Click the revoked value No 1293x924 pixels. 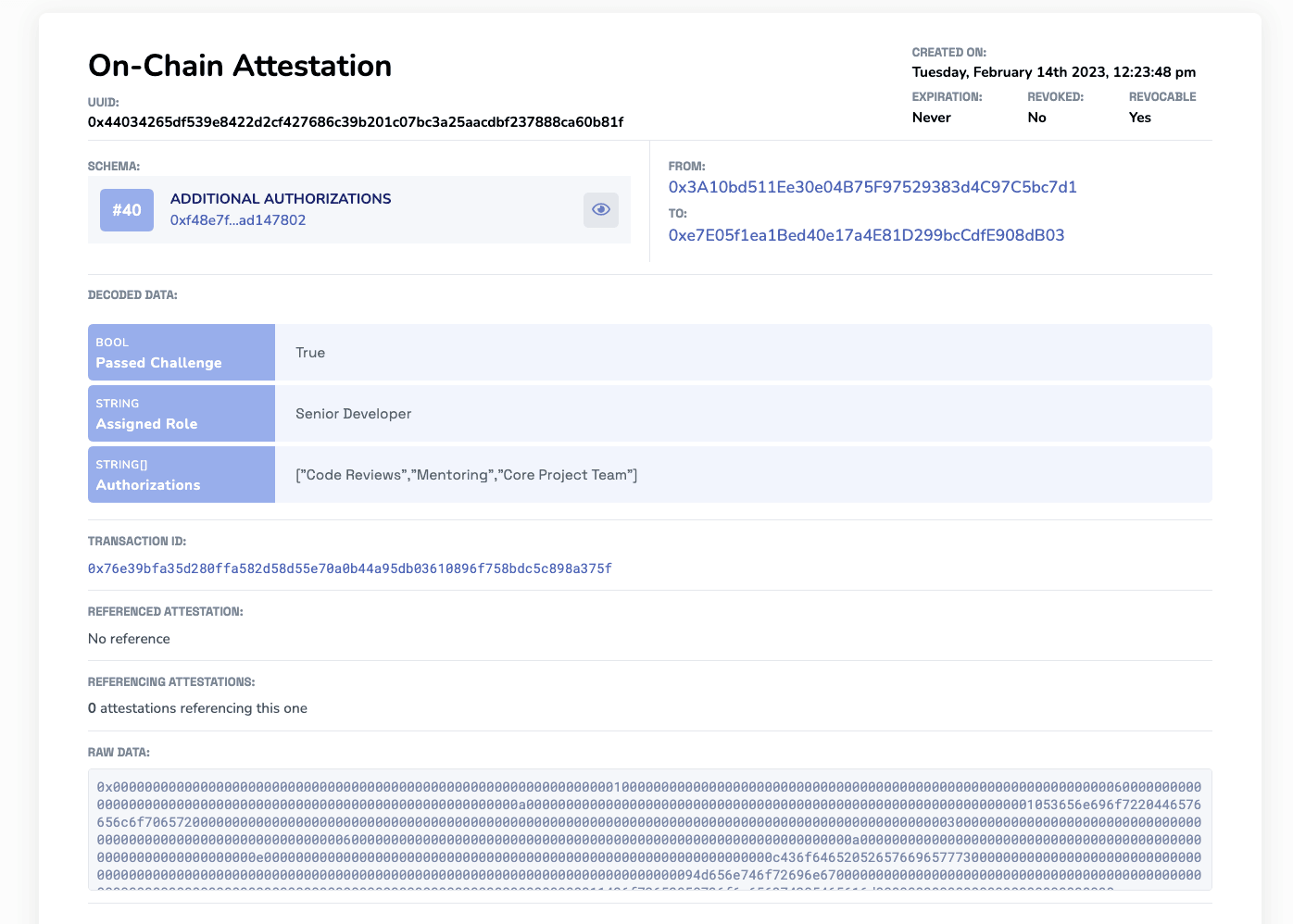(x=1036, y=118)
